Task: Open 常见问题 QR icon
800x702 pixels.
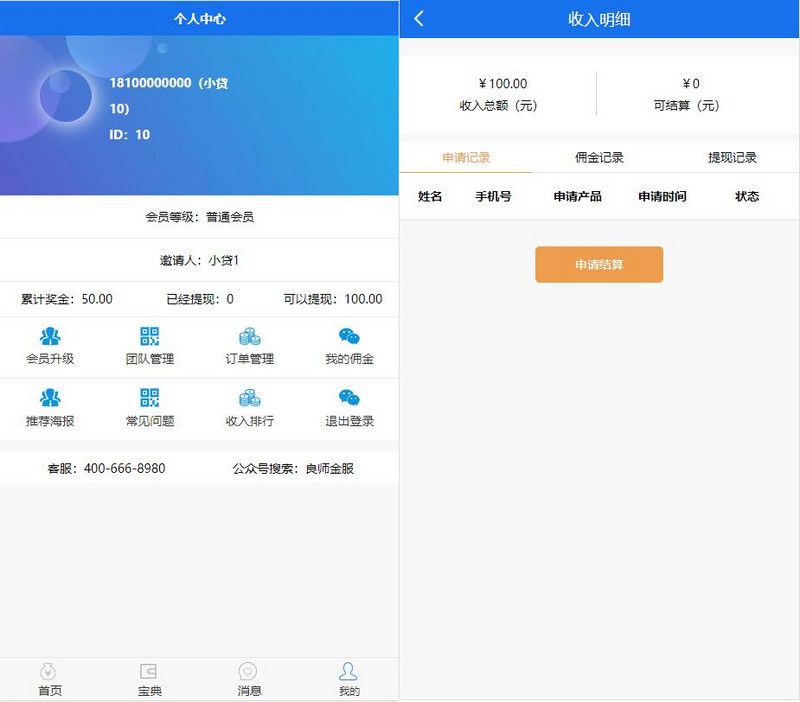Action: [x=149, y=397]
